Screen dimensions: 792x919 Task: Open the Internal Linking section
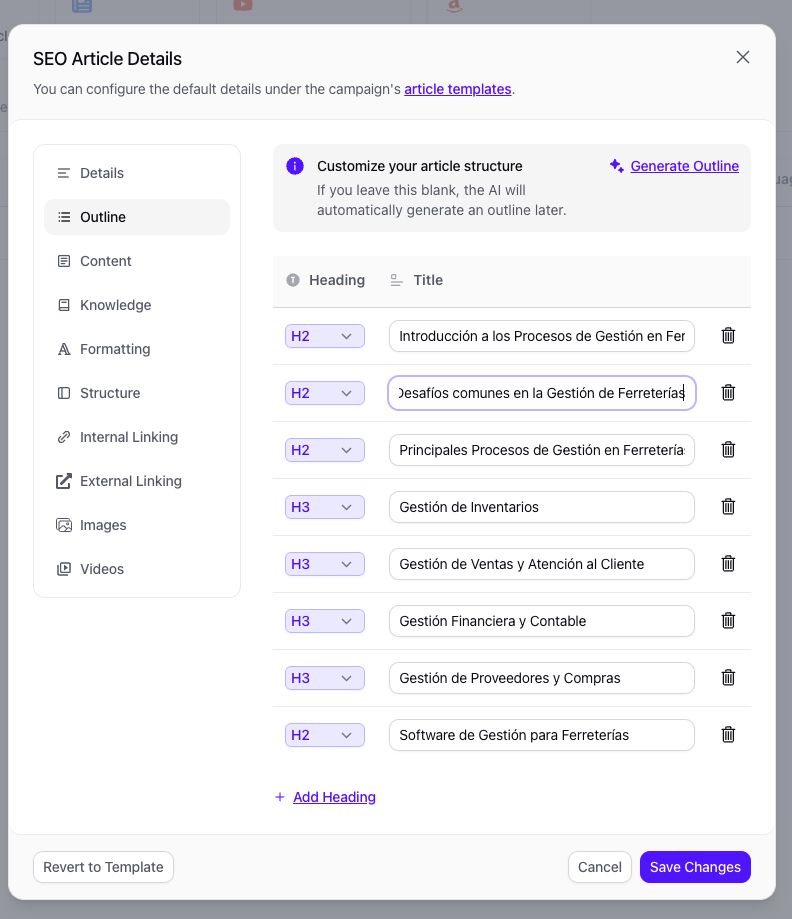coord(137,437)
